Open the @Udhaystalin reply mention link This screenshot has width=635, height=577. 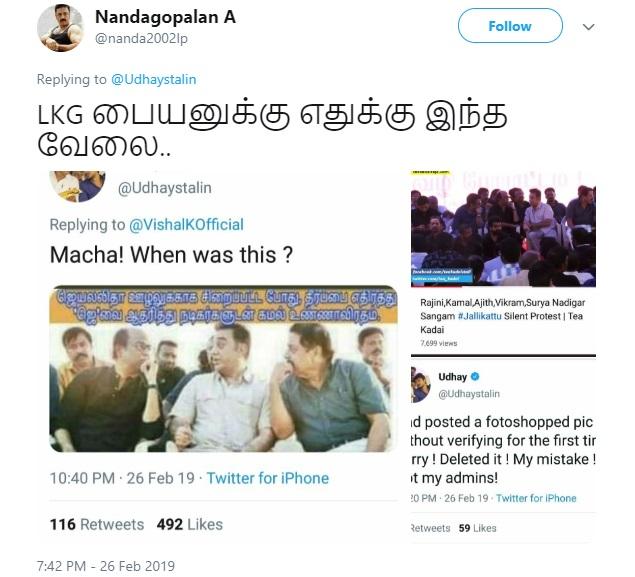tap(153, 79)
